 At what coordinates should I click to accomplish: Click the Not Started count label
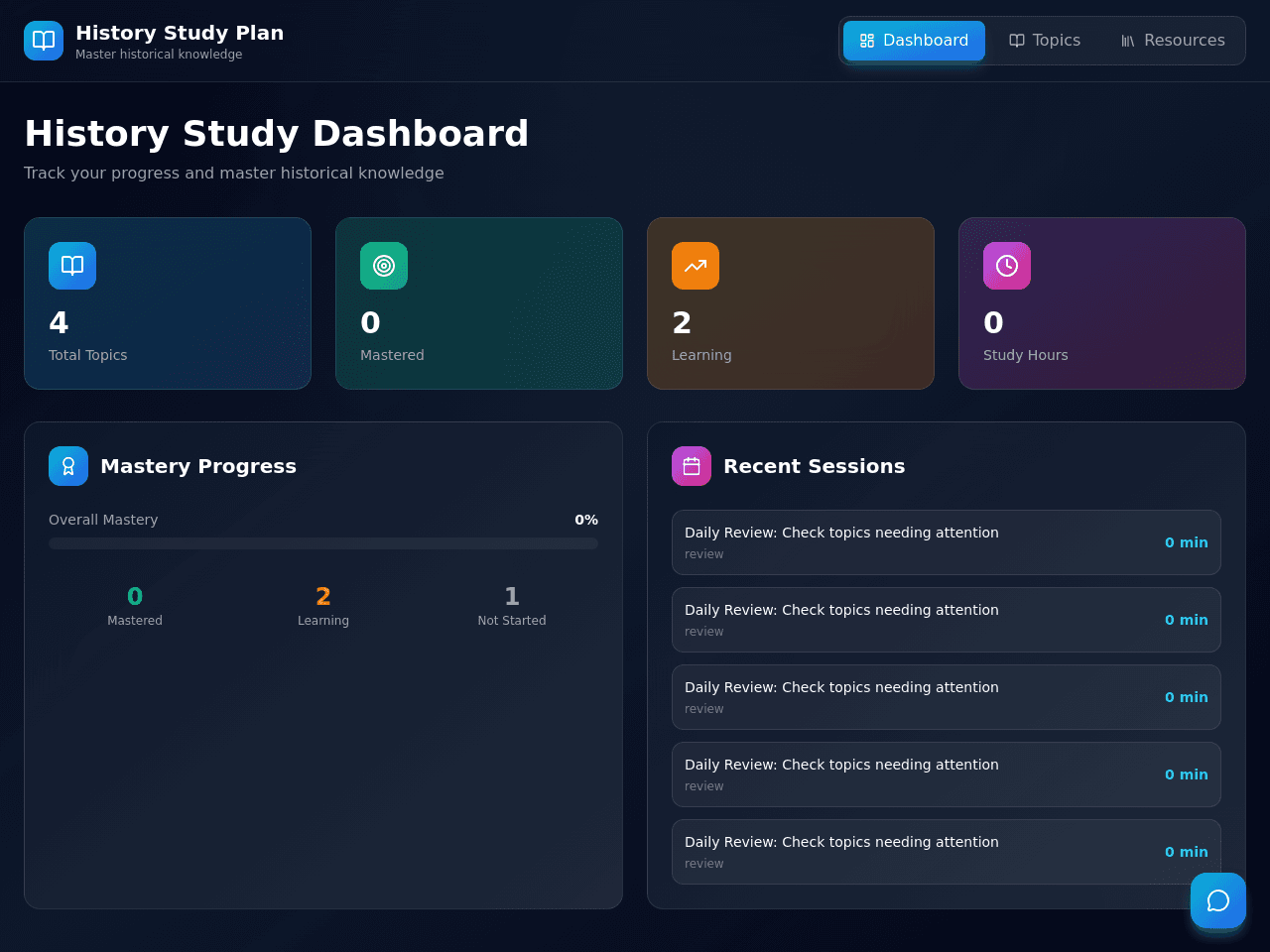[x=512, y=621]
